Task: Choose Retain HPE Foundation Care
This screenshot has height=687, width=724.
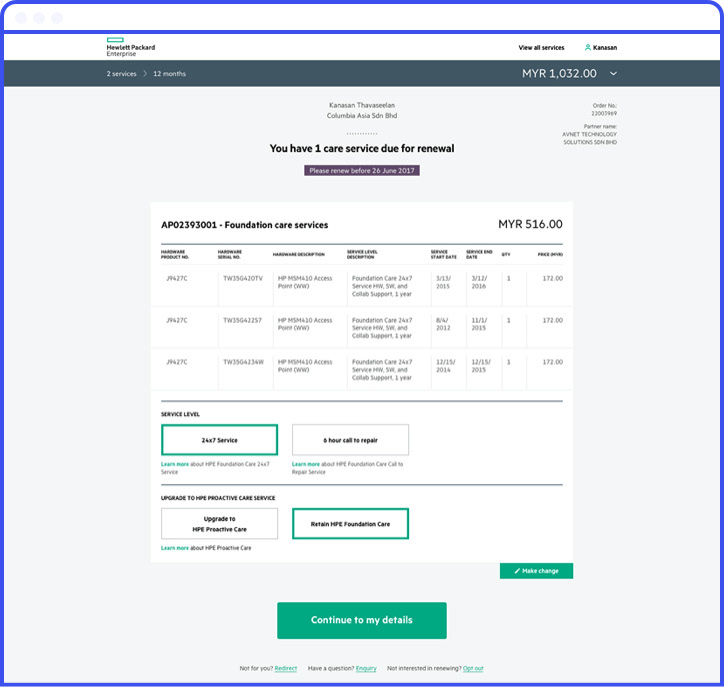Action: [350, 524]
